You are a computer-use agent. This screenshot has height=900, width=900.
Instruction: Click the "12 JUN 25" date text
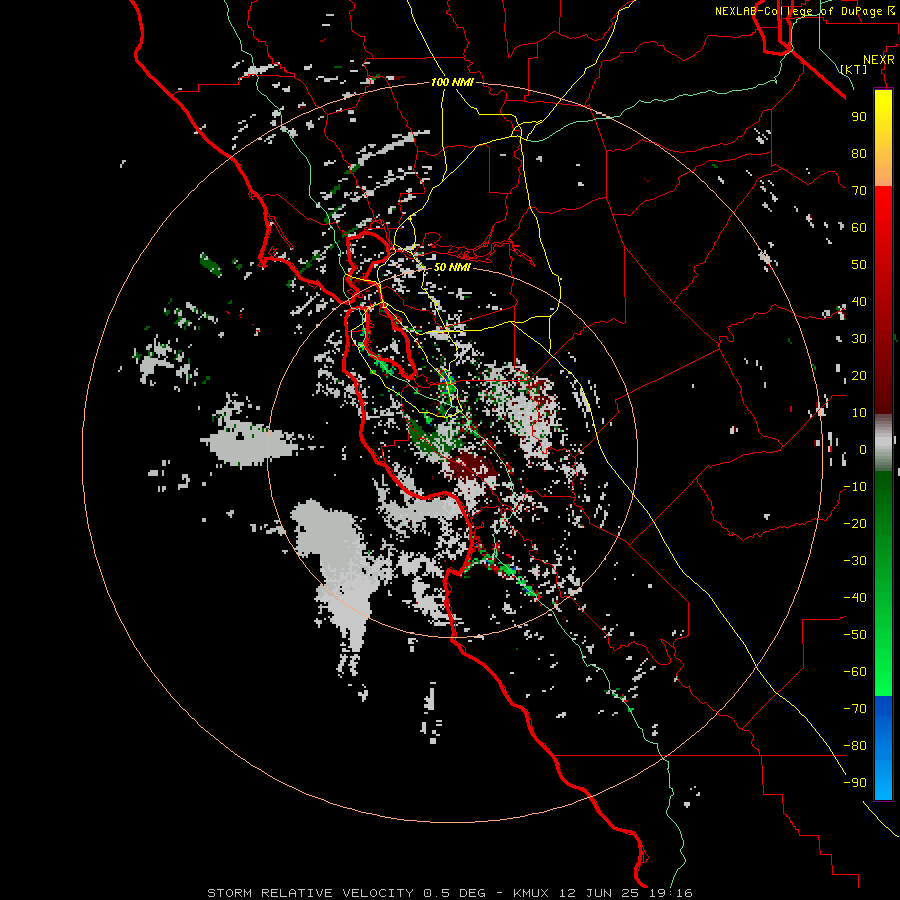coord(598,893)
